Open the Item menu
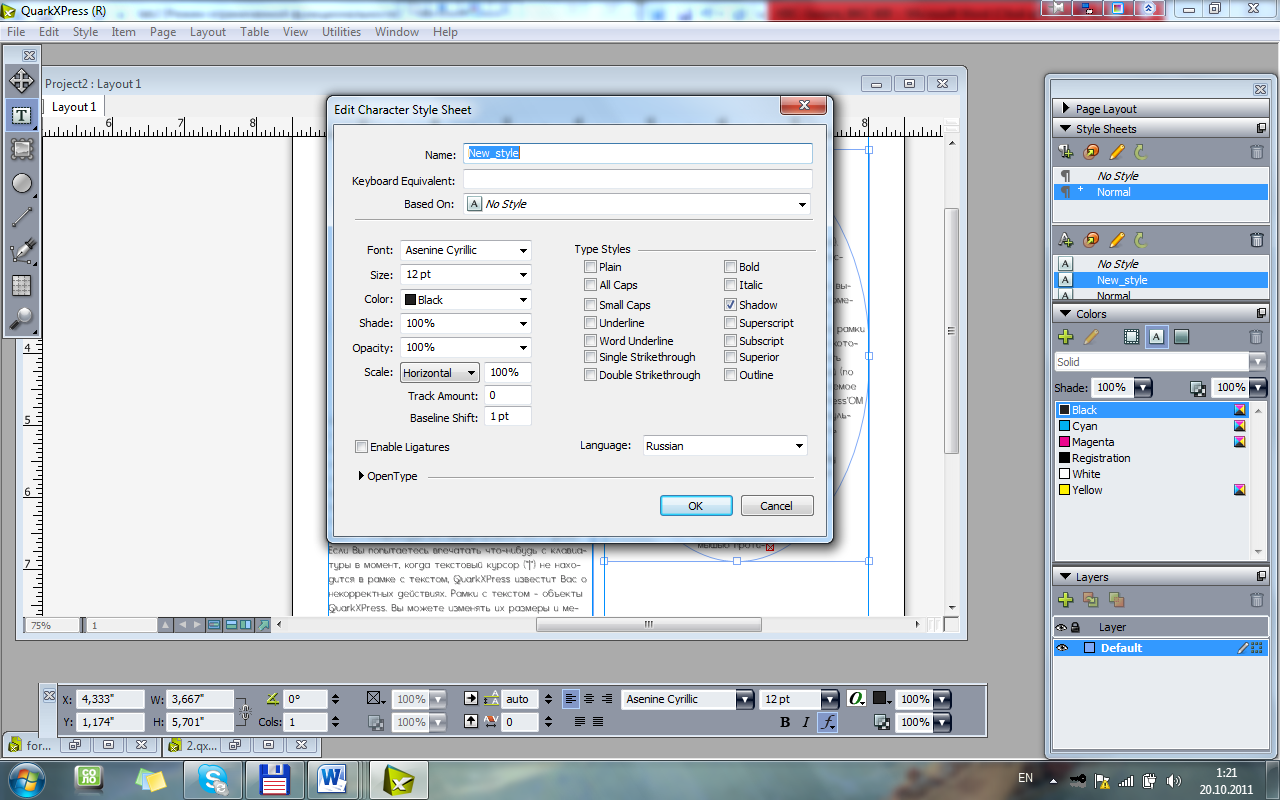The height and width of the screenshot is (800, 1280). 124,32
